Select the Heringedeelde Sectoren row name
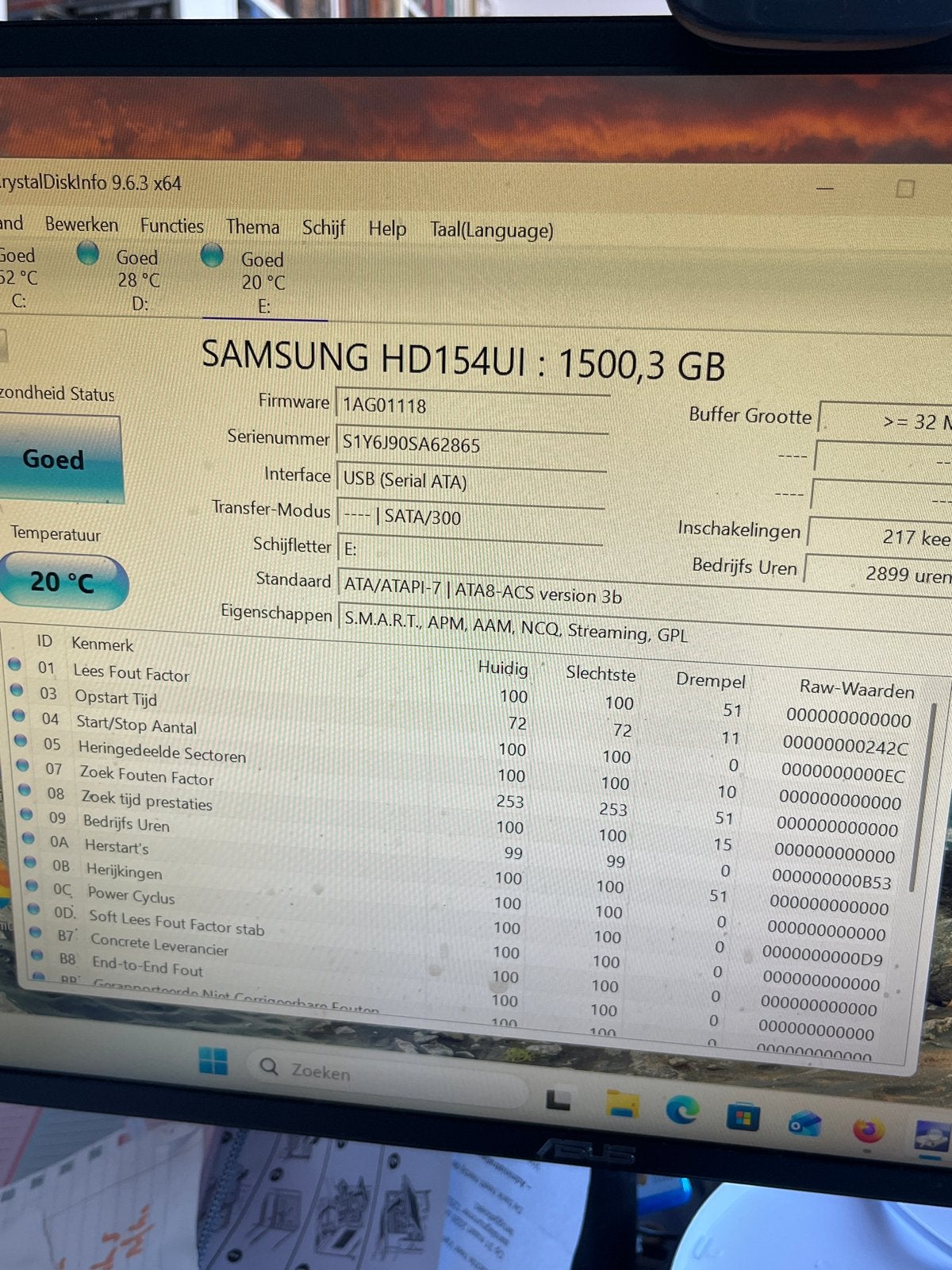The width and height of the screenshot is (952, 1270). pyautogui.click(x=162, y=751)
